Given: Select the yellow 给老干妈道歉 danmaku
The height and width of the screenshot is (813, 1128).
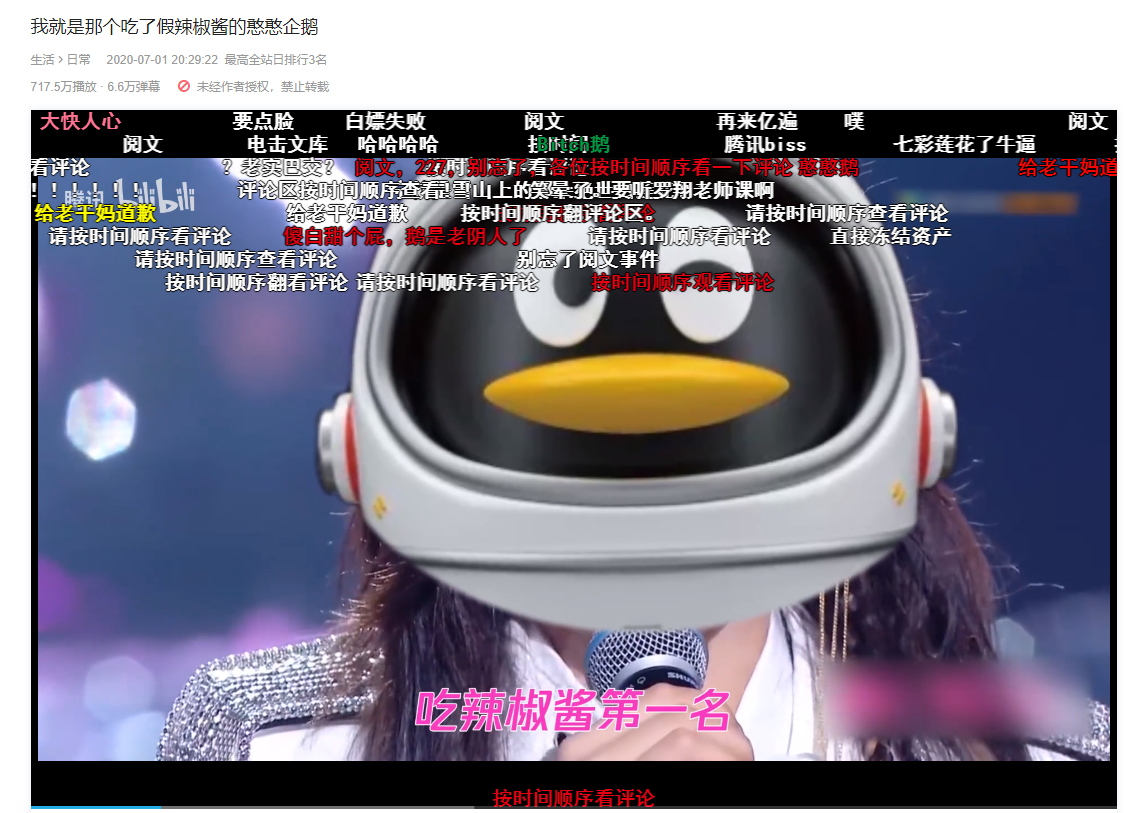Looking at the screenshot, I should point(95,213).
